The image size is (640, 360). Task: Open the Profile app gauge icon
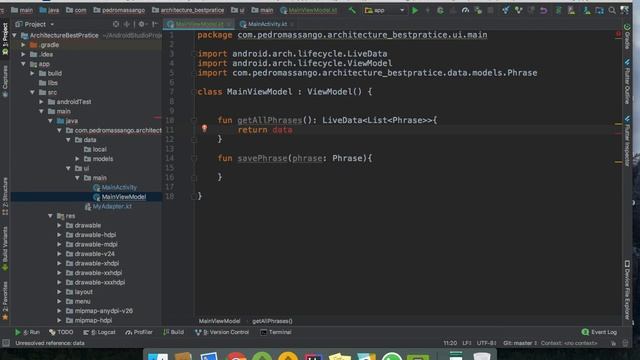465,10
